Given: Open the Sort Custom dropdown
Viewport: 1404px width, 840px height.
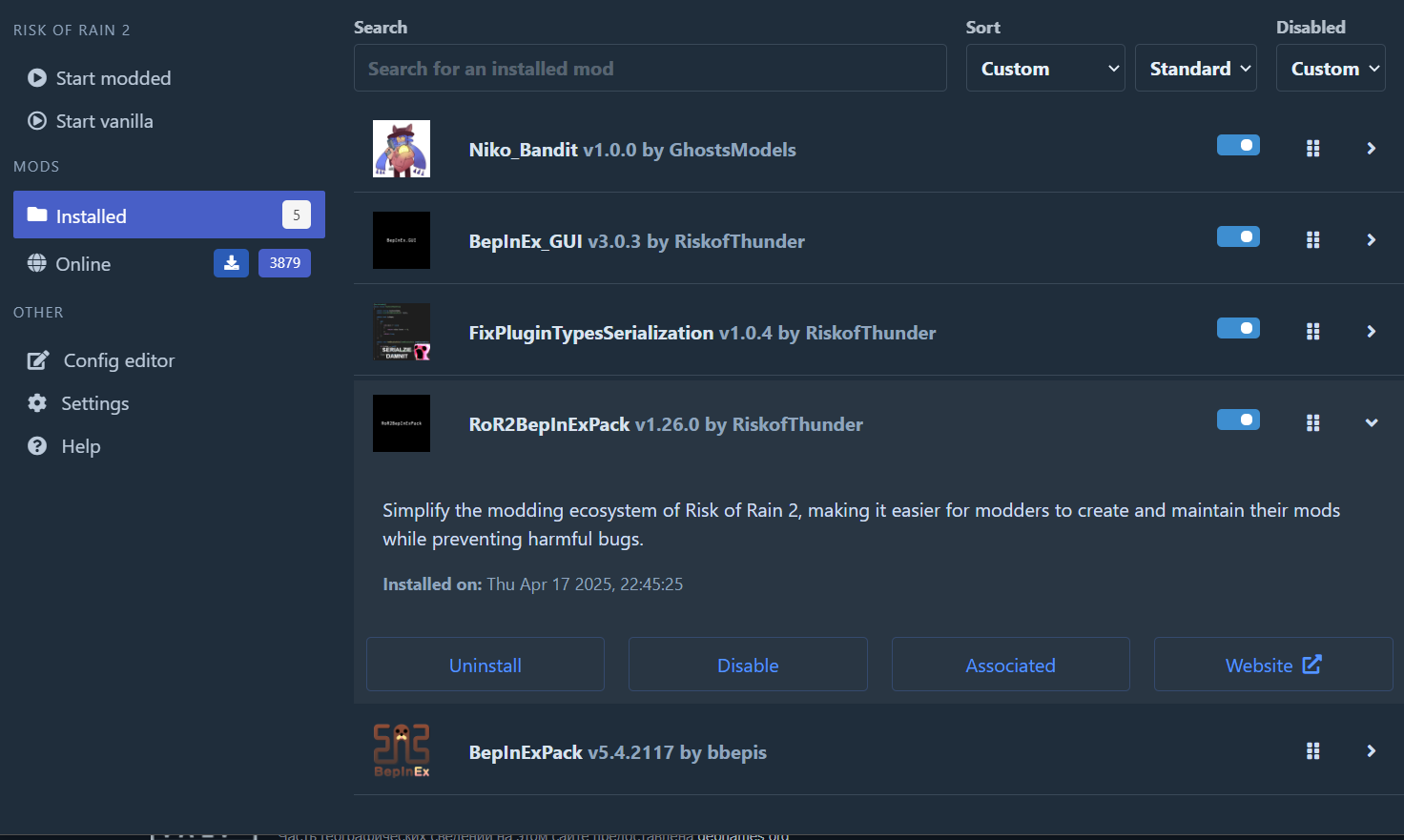Looking at the screenshot, I should coord(1045,68).
